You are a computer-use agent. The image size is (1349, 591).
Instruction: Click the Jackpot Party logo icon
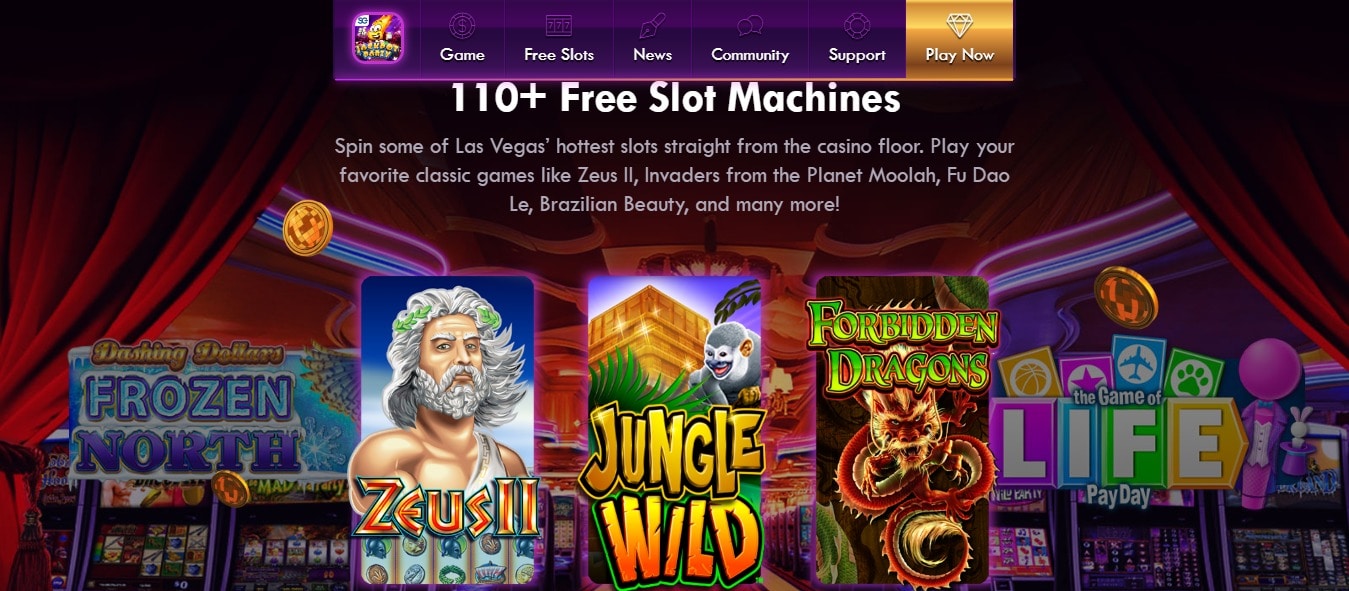click(378, 38)
